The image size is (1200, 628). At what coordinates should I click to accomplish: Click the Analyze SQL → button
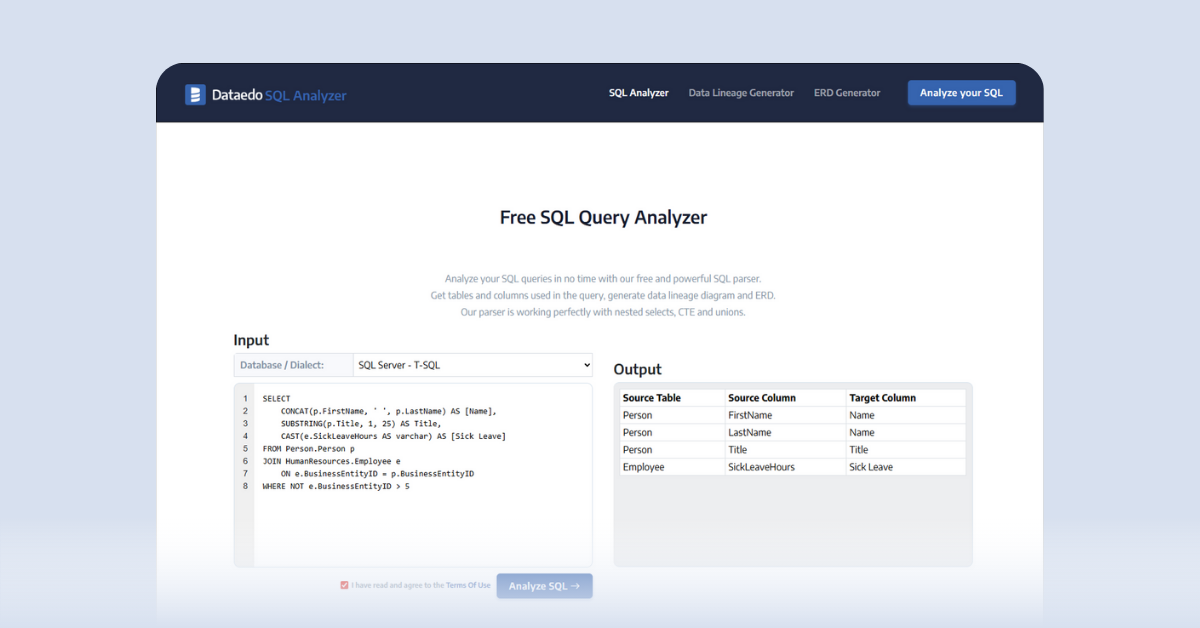544,586
